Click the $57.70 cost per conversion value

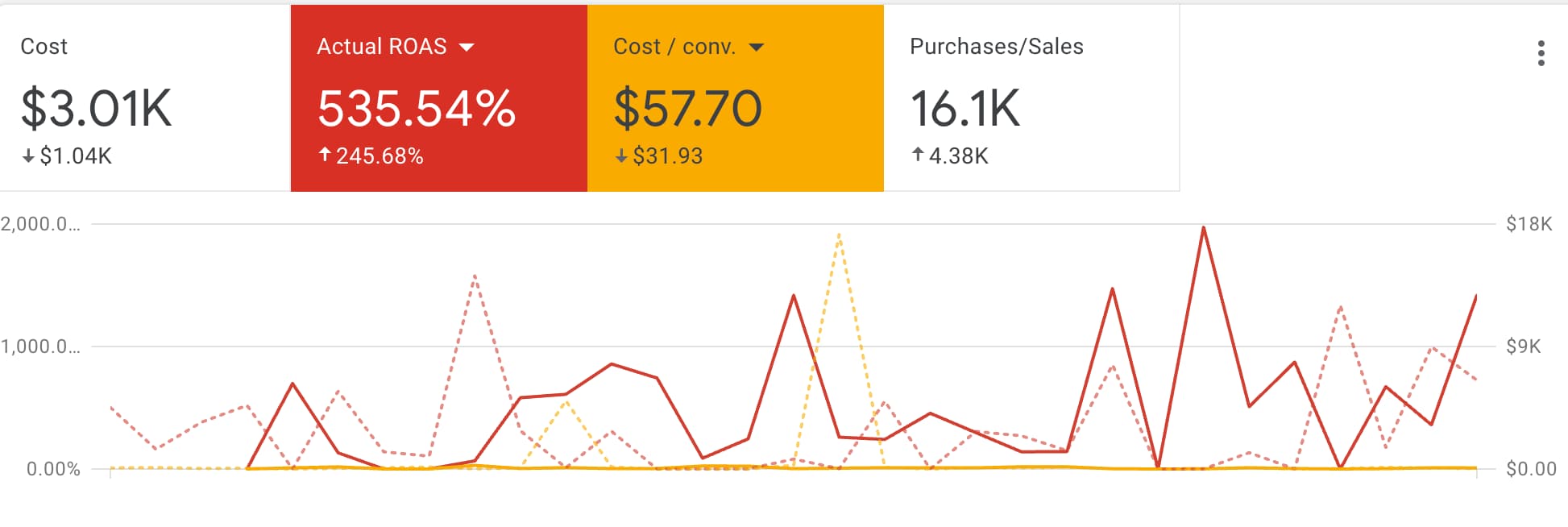(x=687, y=109)
